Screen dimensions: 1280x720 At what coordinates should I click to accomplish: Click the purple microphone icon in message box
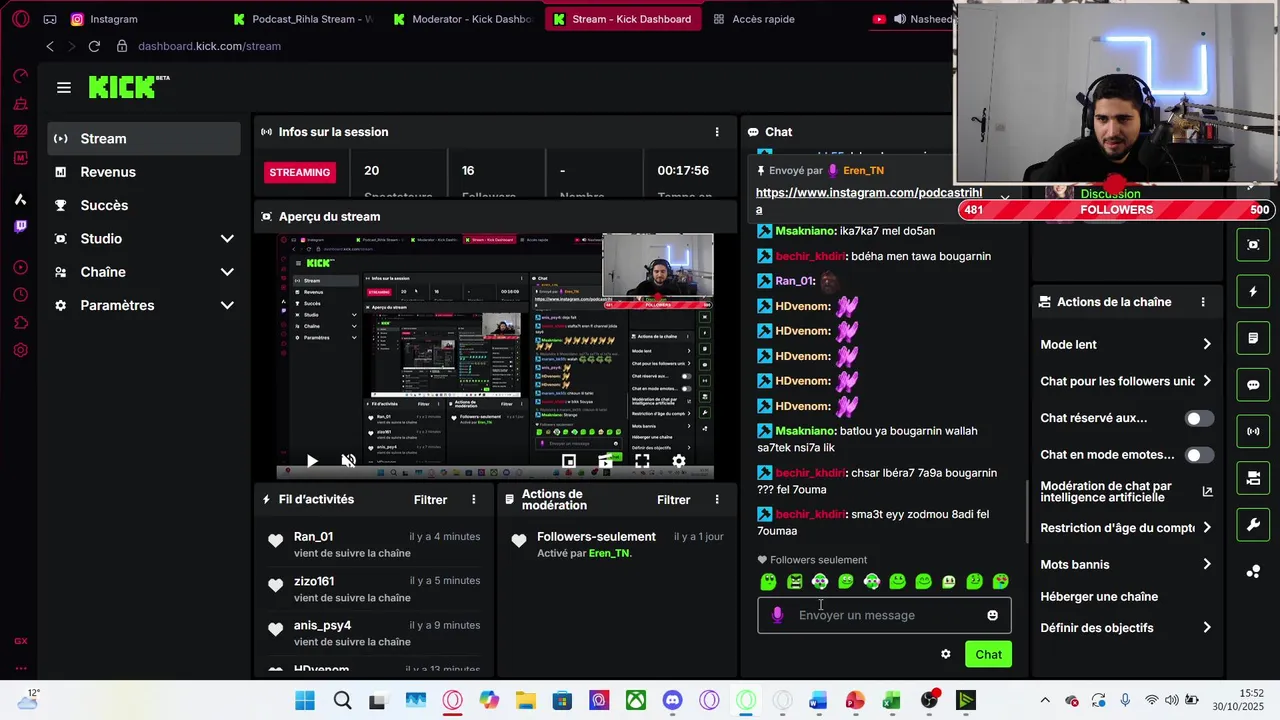(x=777, y=615)
